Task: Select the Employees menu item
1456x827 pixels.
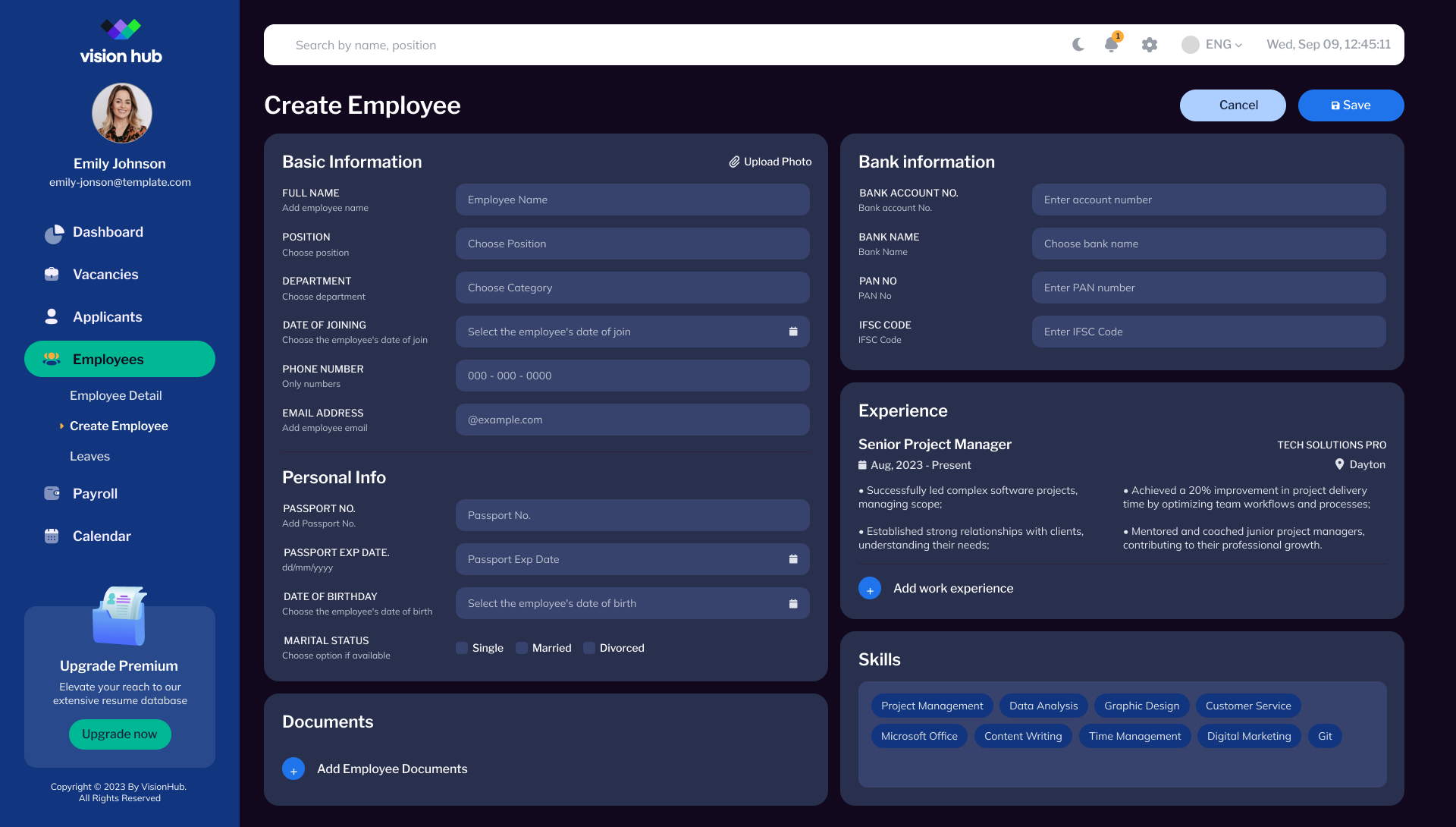Action: pos(120,359)
